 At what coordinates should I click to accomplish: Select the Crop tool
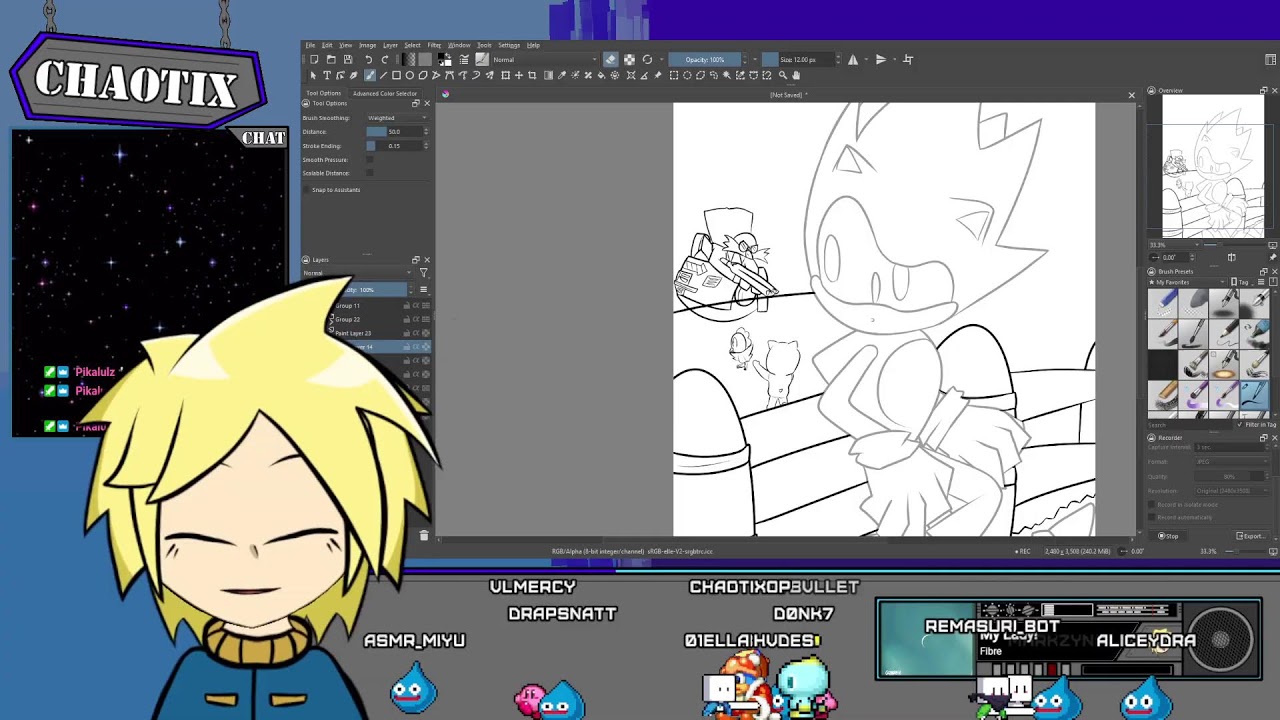532,75
